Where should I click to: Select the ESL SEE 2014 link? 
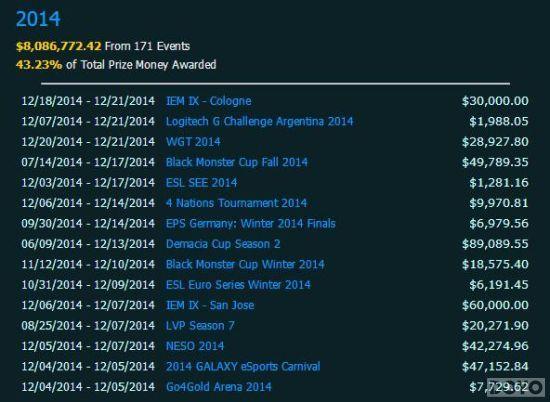(201, 182)
